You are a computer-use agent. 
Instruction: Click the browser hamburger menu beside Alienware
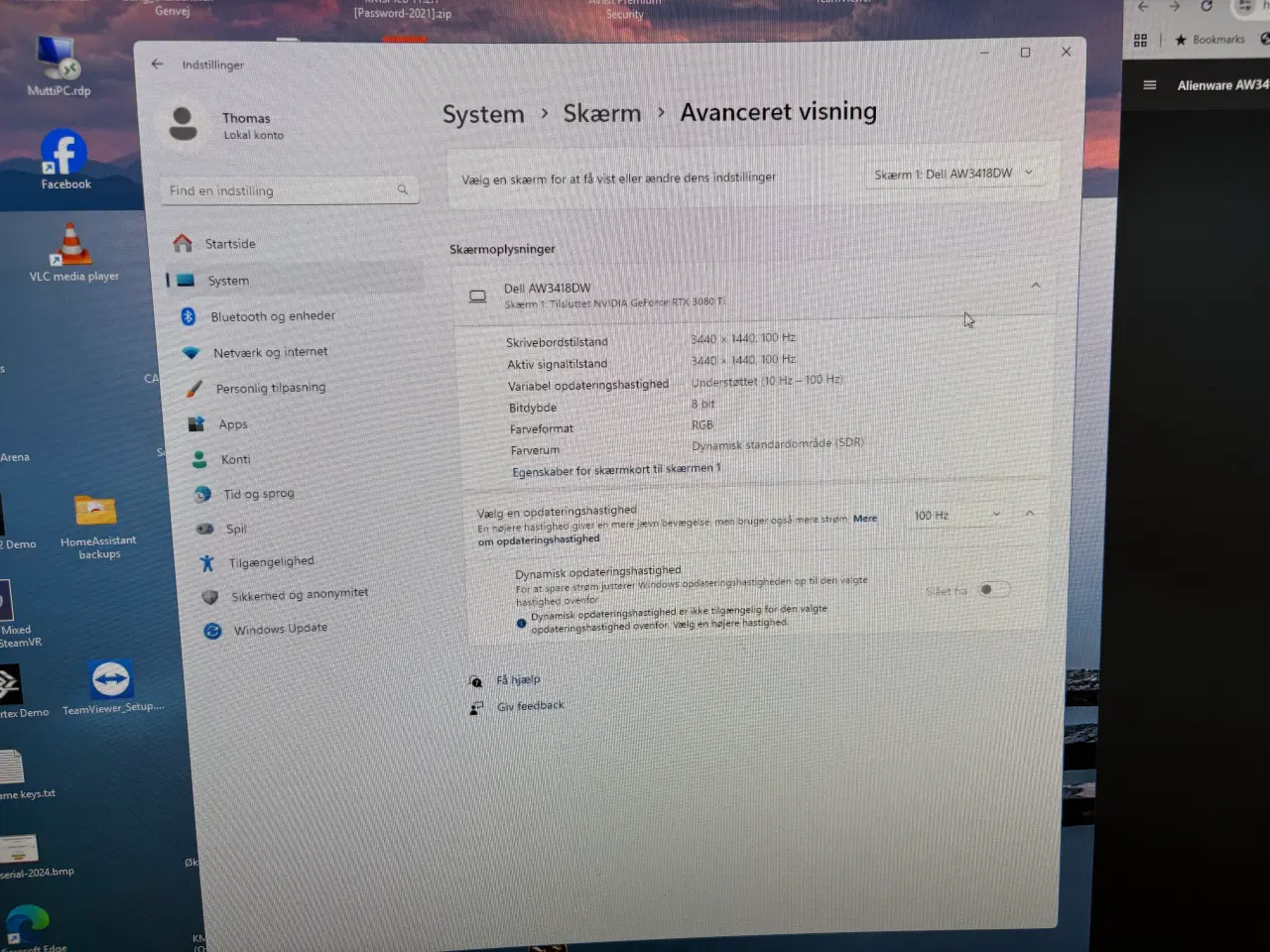click(1150, 85)
